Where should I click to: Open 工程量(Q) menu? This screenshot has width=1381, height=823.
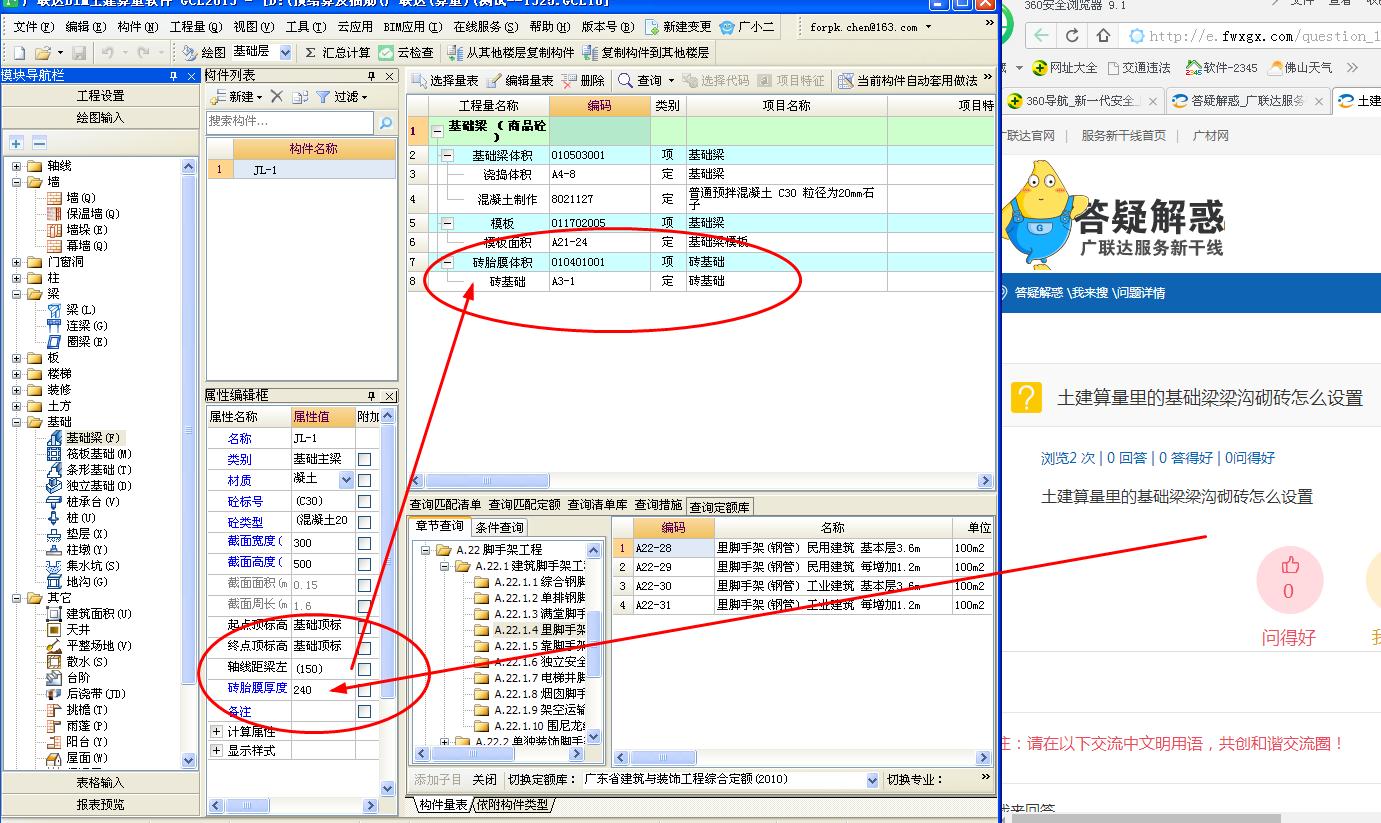196,27
